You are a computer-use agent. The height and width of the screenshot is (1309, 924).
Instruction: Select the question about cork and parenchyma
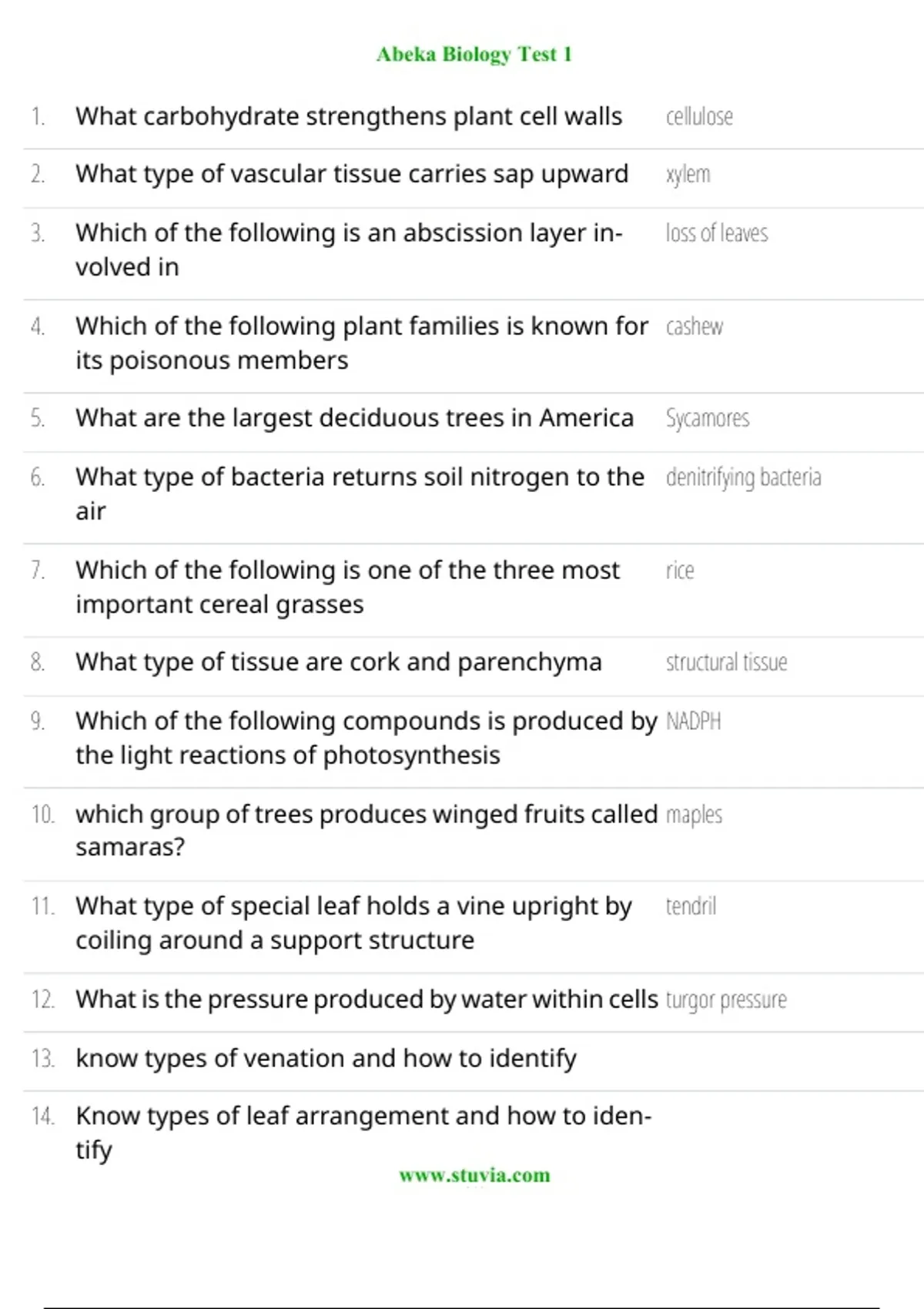338,663
